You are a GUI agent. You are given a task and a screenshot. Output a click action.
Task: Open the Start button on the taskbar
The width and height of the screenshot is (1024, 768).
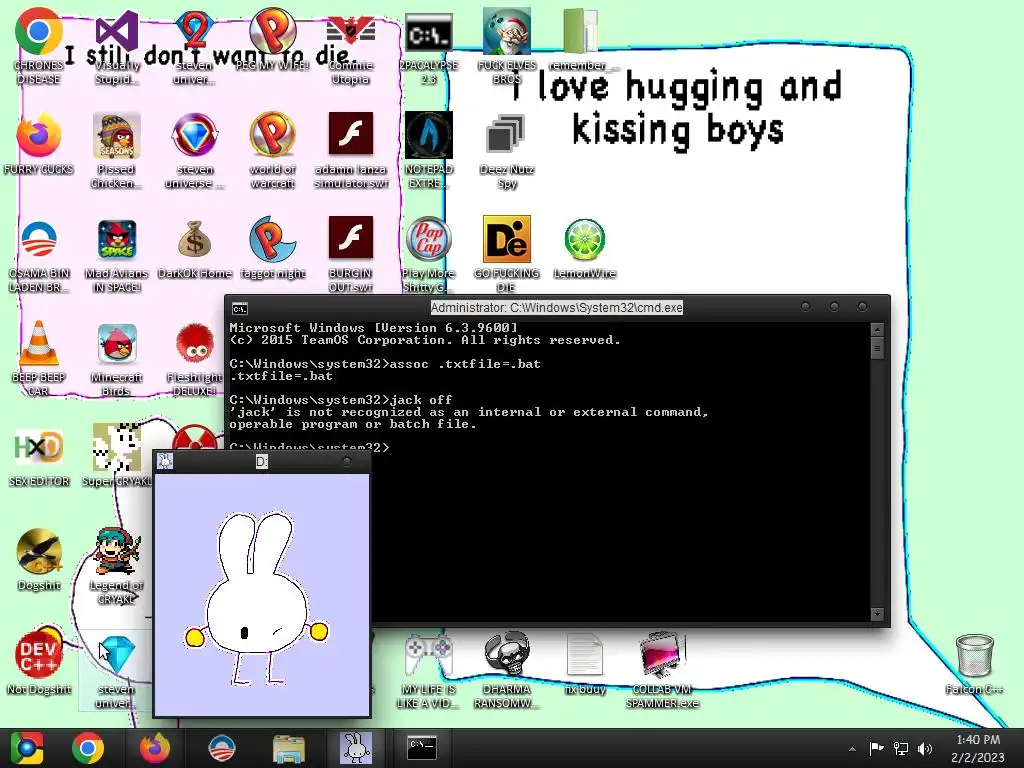(x=27, y=748)
